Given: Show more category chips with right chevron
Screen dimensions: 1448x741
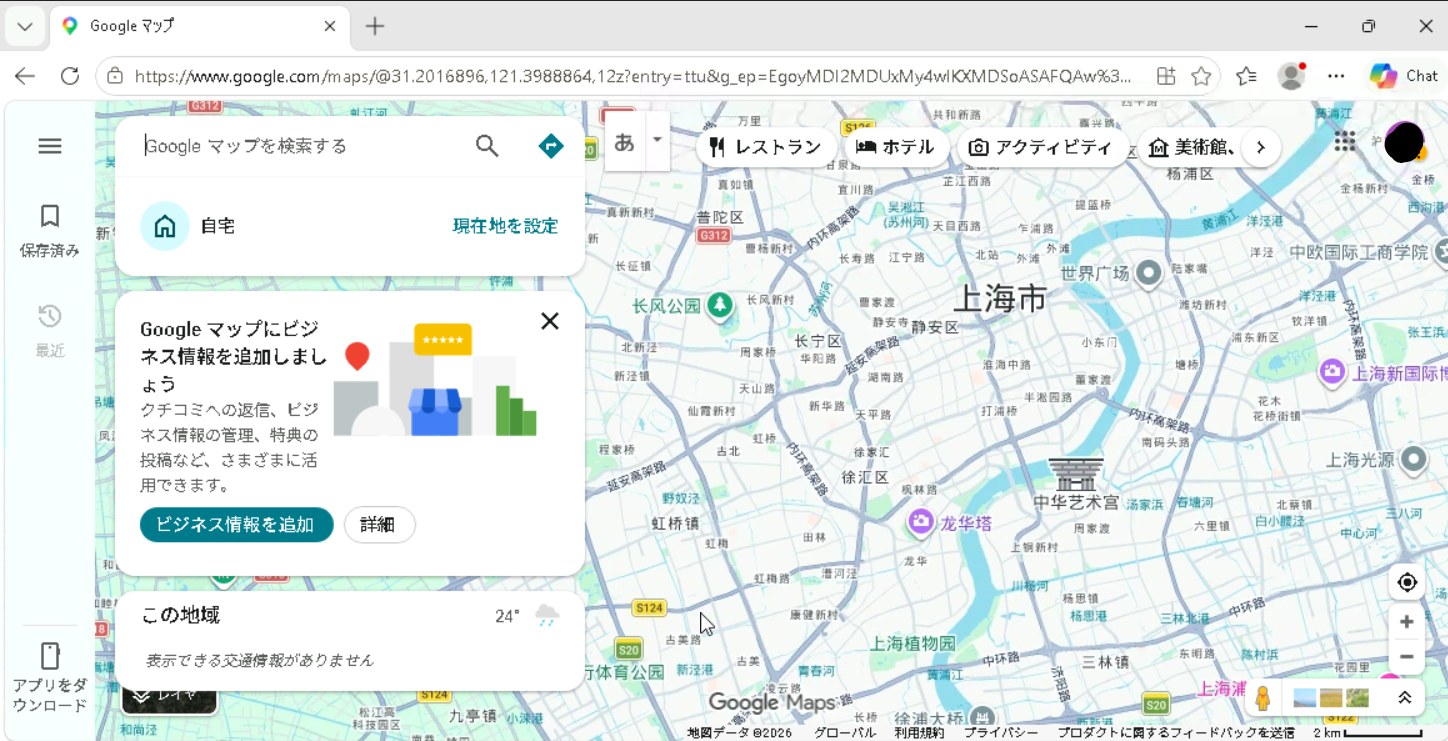Looking at the screenshot, I should coord(1261,147).
